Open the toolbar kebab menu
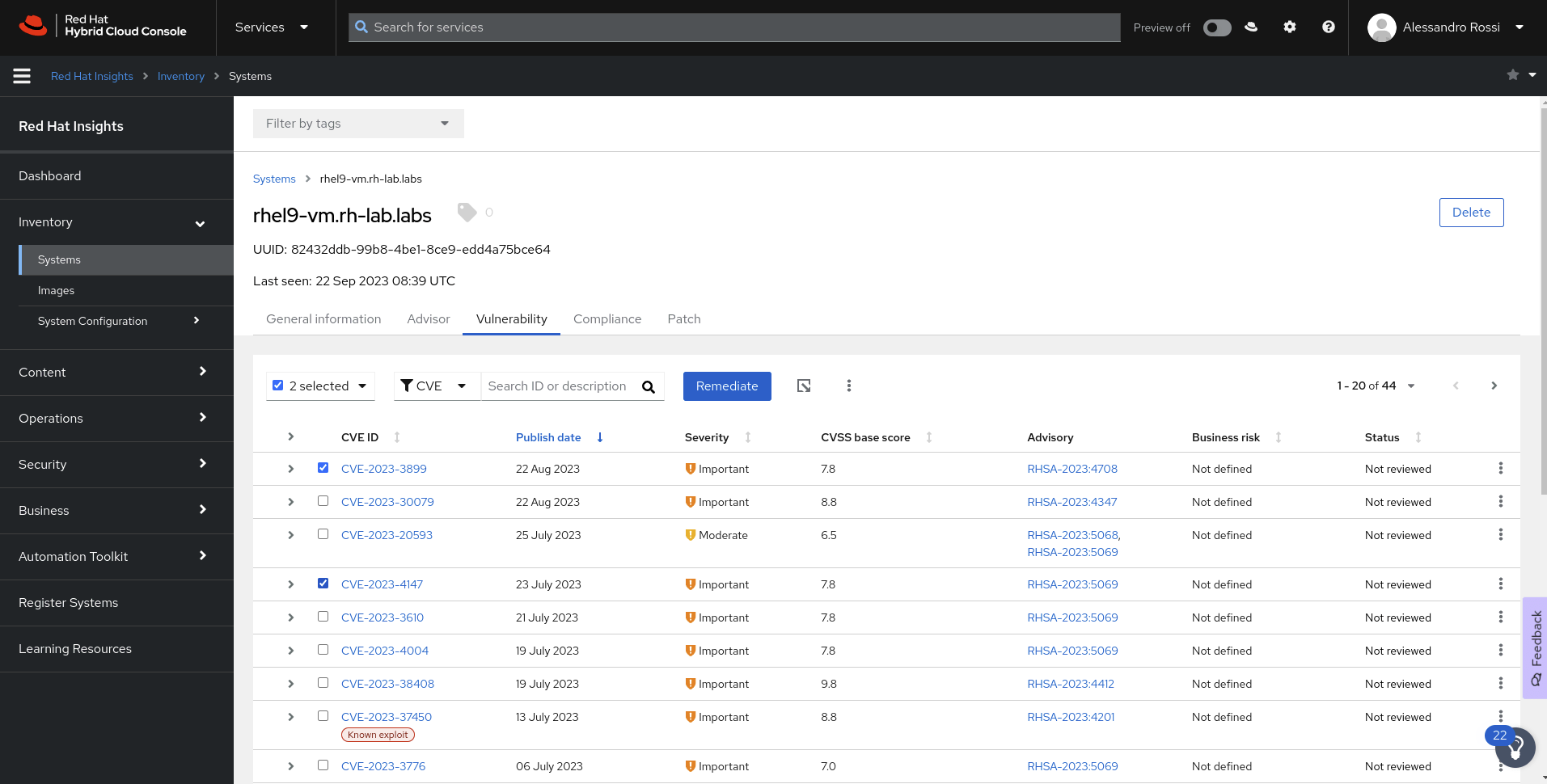Screen dimensions: 1547x784 (x=848, y=386)
